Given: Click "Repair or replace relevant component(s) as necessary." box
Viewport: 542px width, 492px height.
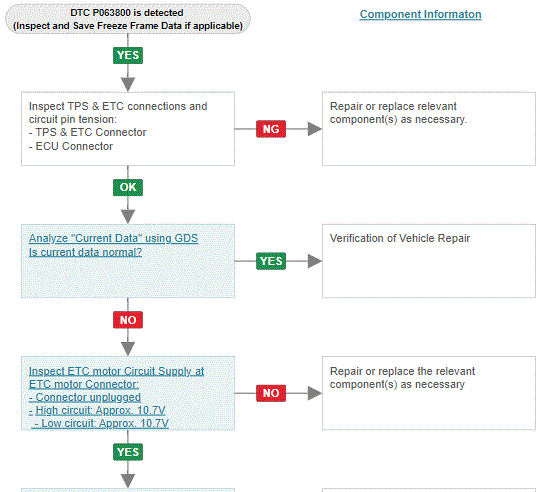Looking at the screenshot, I should click(429, 129).
